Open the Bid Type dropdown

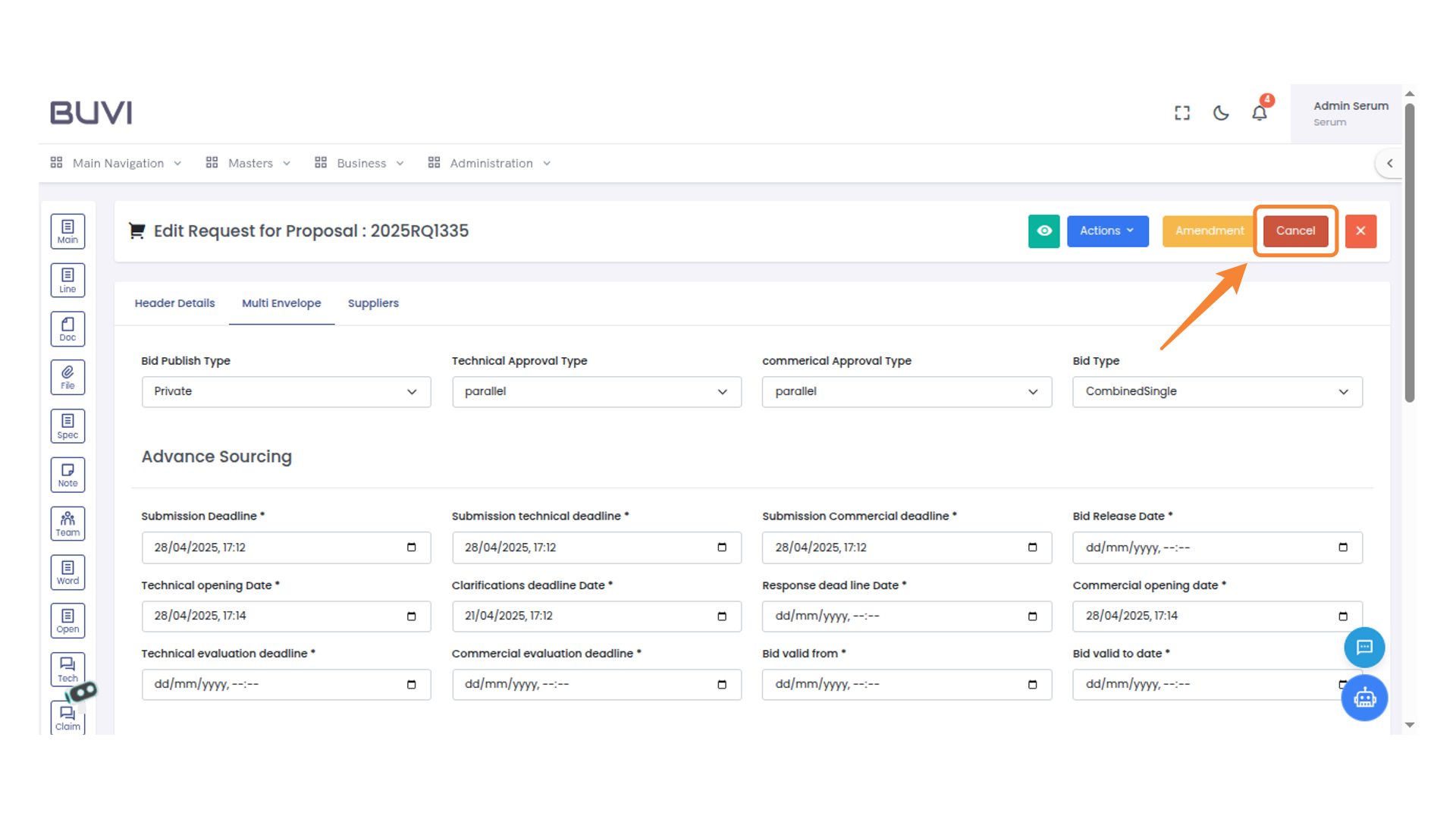pyautogui.click(x=1216, y=392)
